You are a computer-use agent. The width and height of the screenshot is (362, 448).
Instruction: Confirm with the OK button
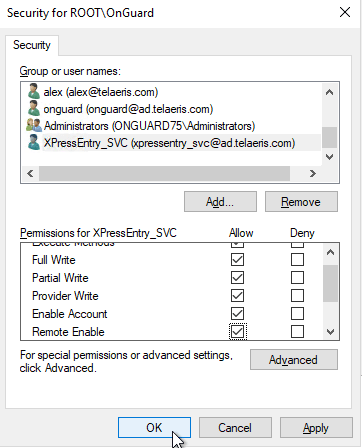pyautogui.click(x=154, y=427)
